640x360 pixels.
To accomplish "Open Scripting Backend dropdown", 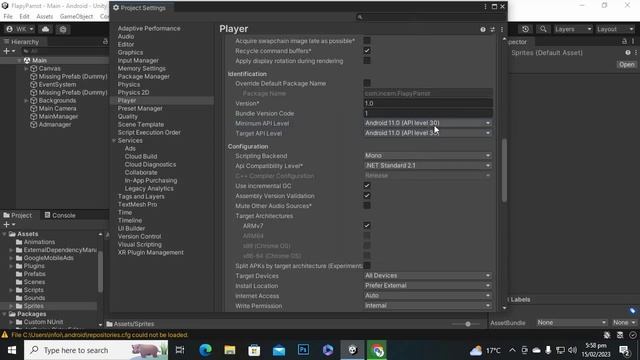I will pyautogui.click(x=428, y=156).
